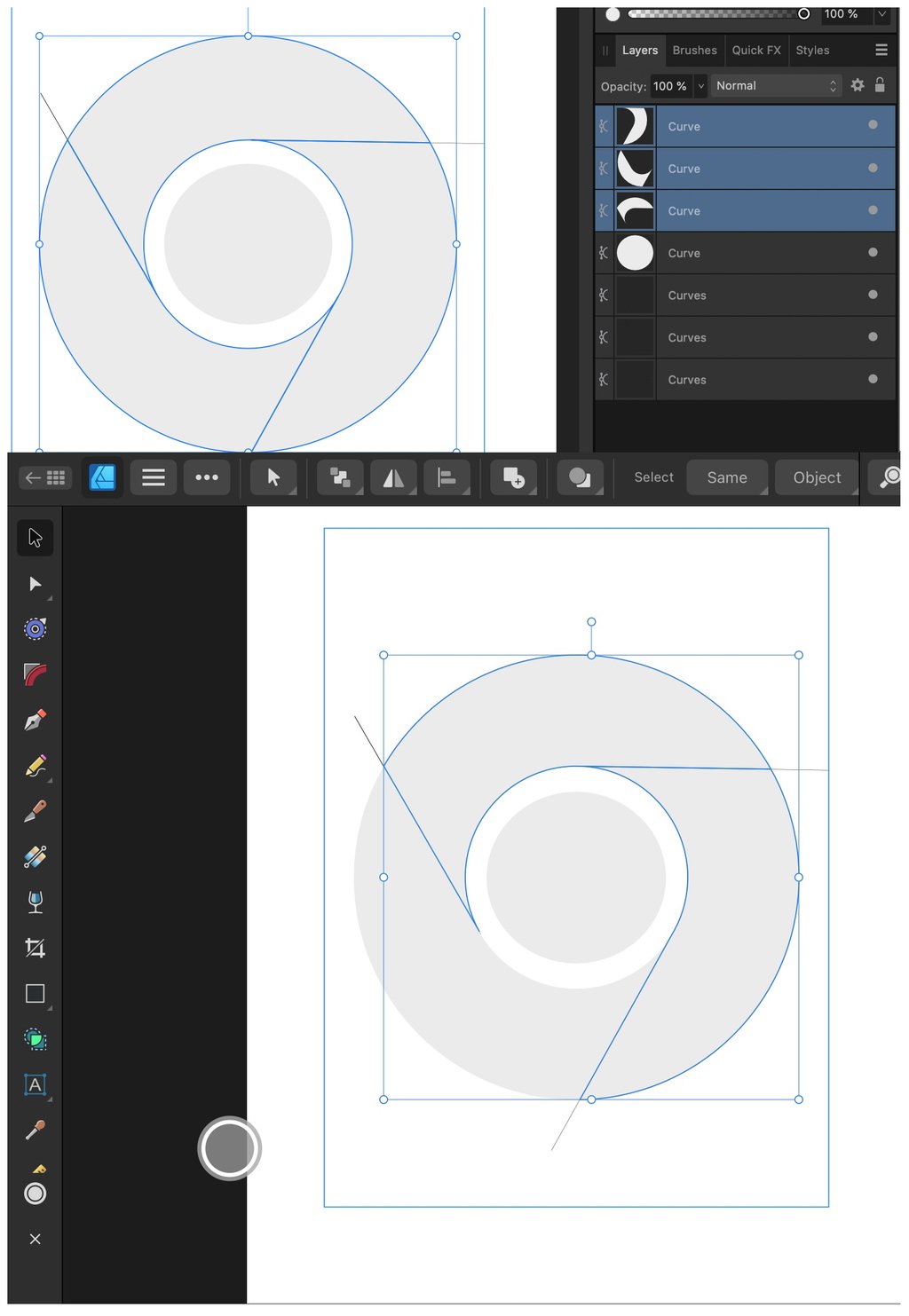
Task: Click the back-to-gallery arrow button
Action: pos(44,477)
